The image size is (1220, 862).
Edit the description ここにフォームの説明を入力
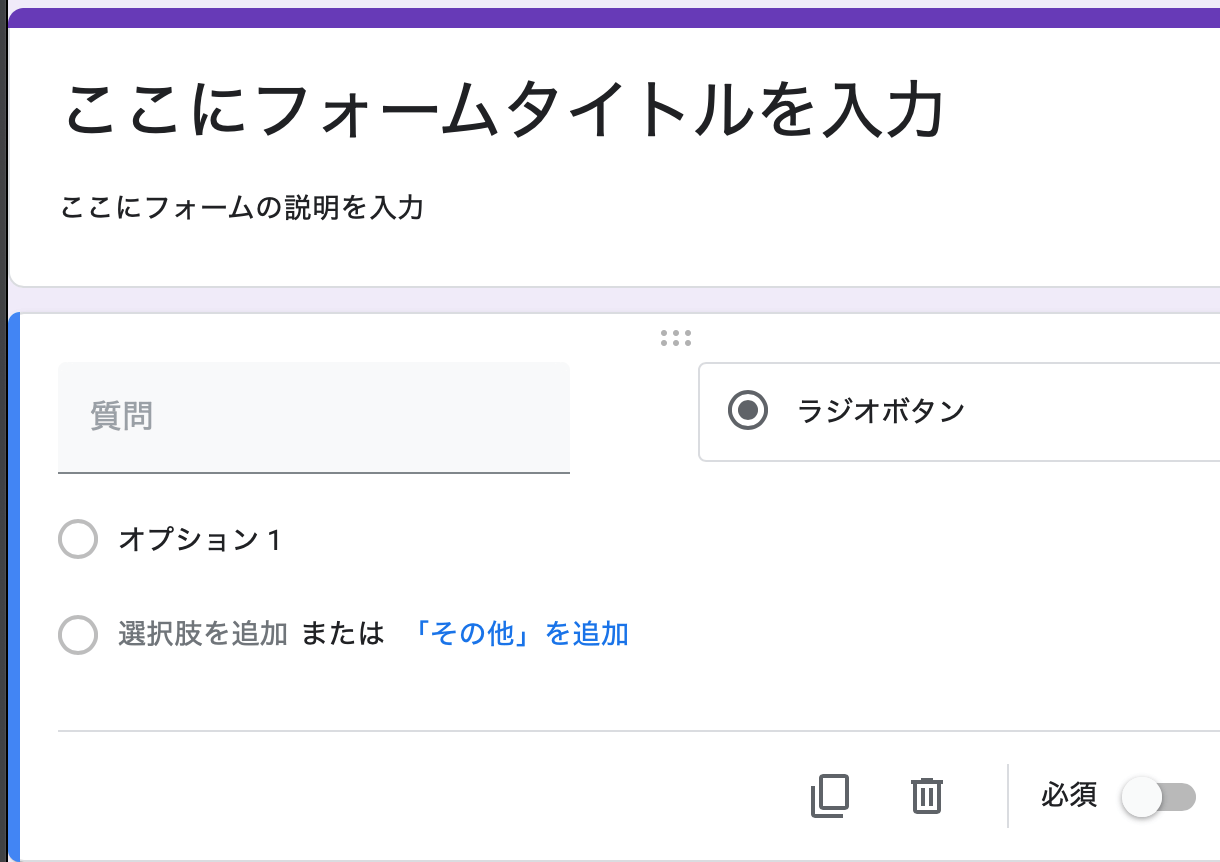[x=242, y=208]
